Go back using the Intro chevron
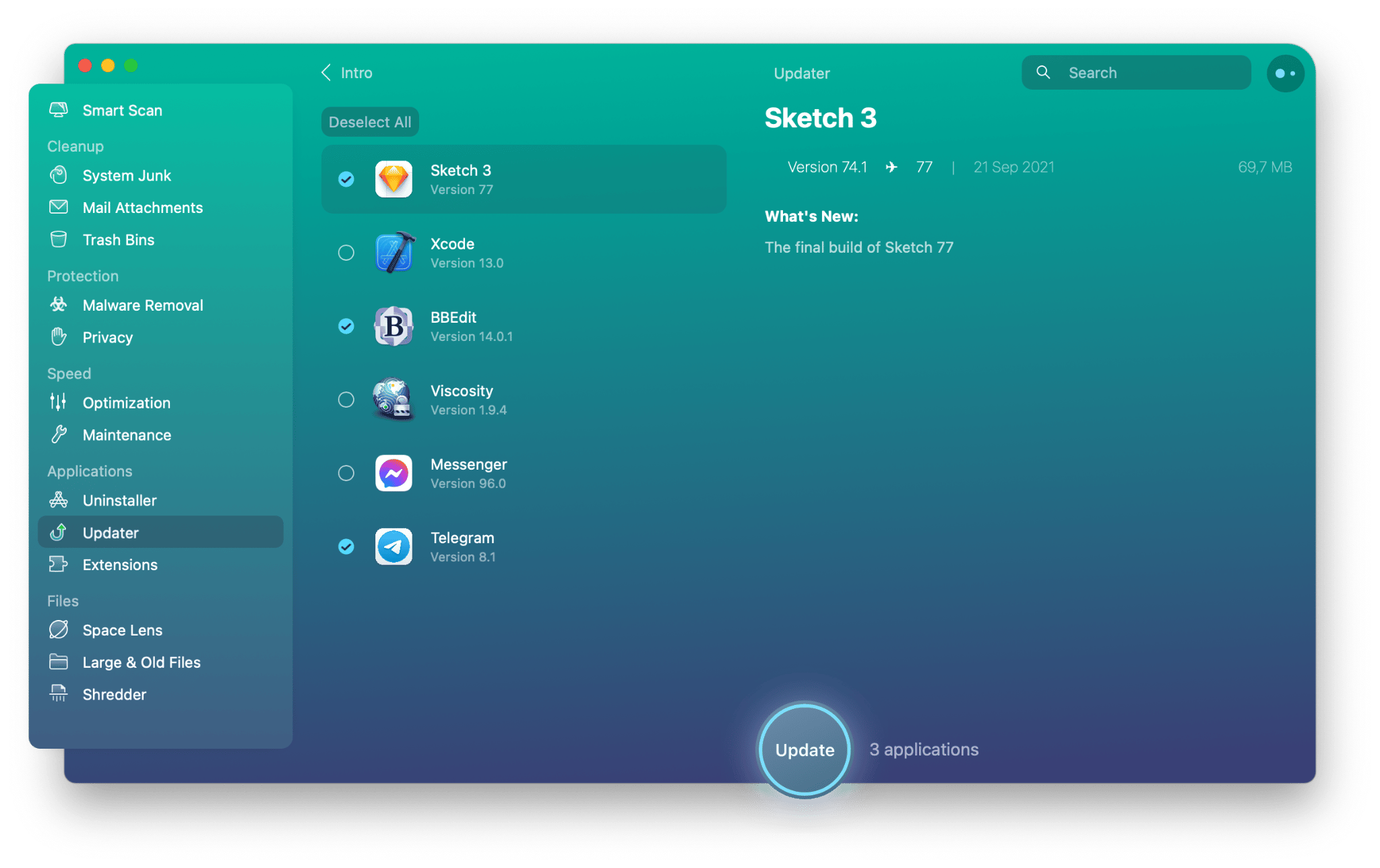This screenshot has width=1380, height=868. [326, 73]
